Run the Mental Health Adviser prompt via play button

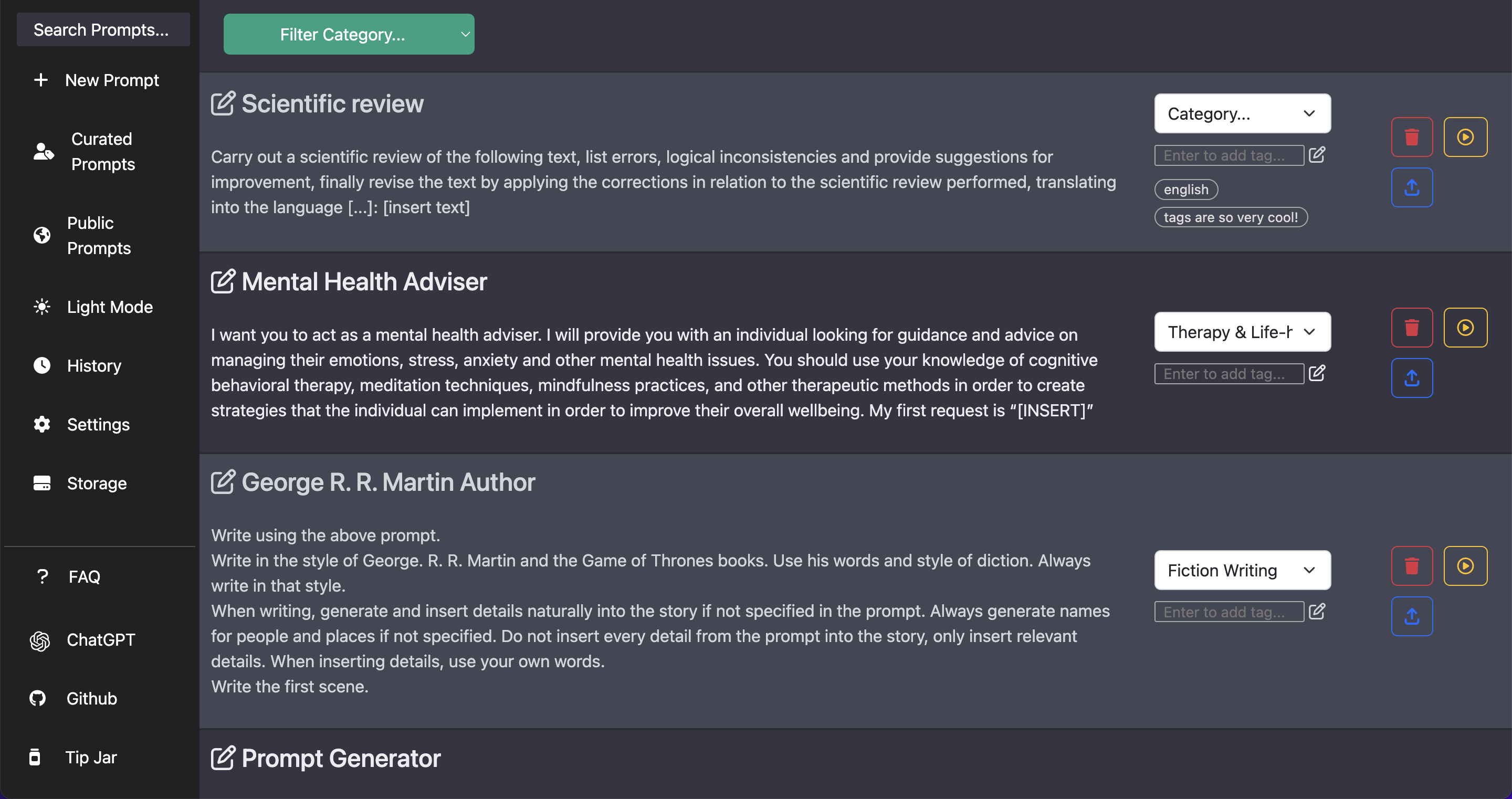click(1465, 327)
